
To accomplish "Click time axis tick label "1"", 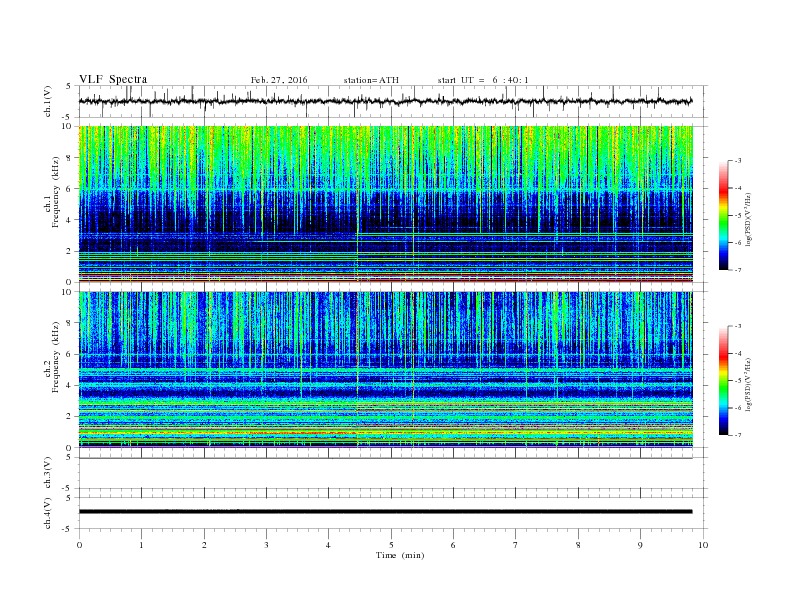I will click(x=141, y=545).
